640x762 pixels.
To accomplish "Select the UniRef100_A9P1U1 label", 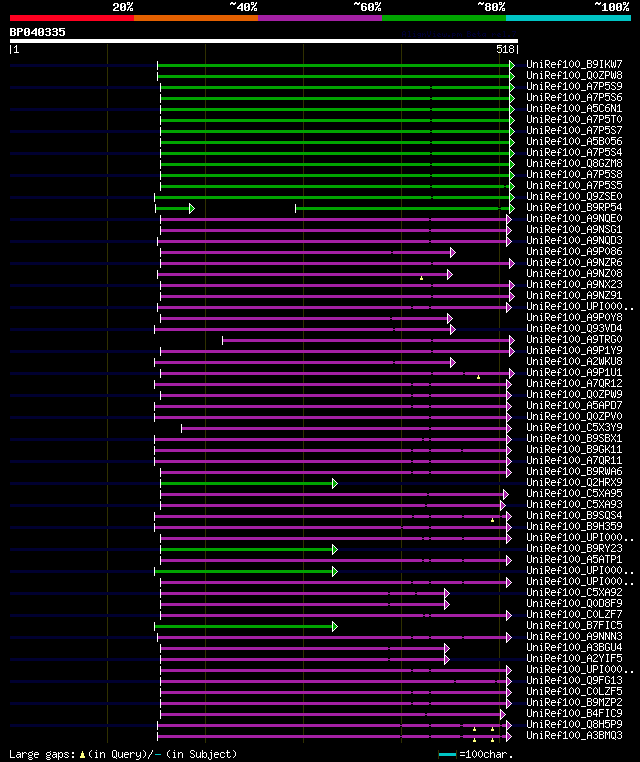I will tap(574, 372).
